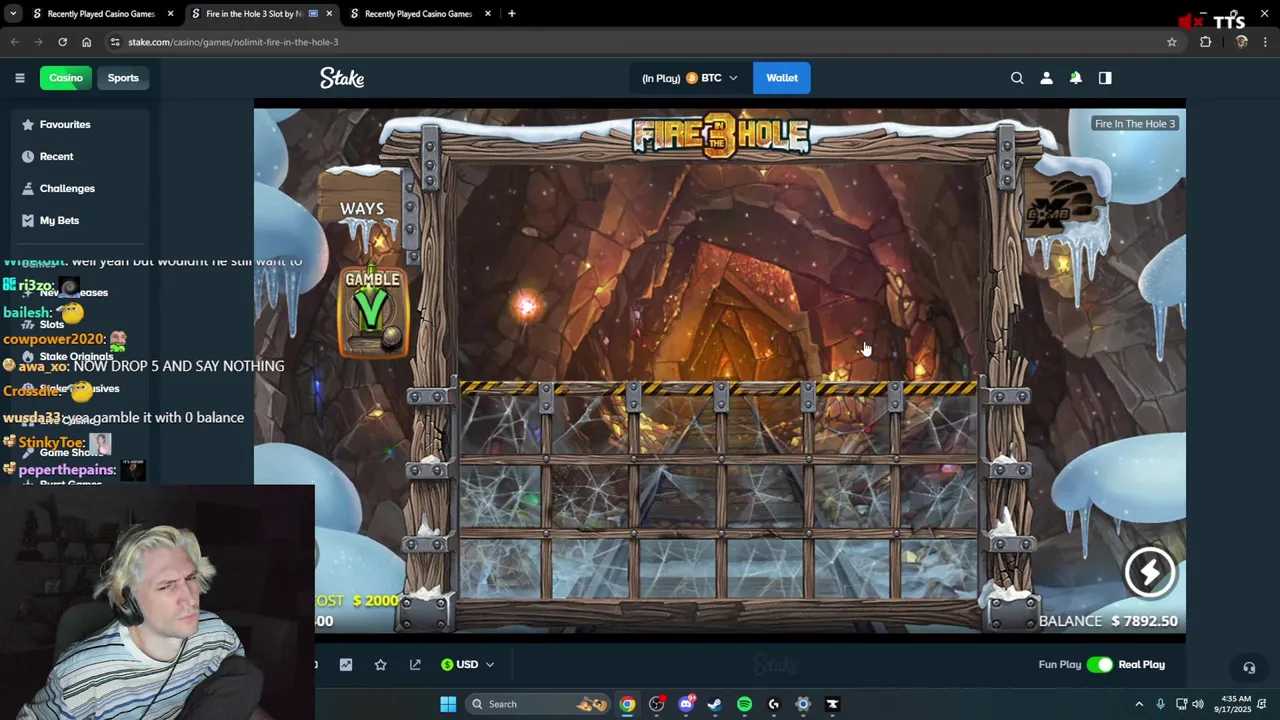Click the address bar URL field

click(x=640, y=42)
